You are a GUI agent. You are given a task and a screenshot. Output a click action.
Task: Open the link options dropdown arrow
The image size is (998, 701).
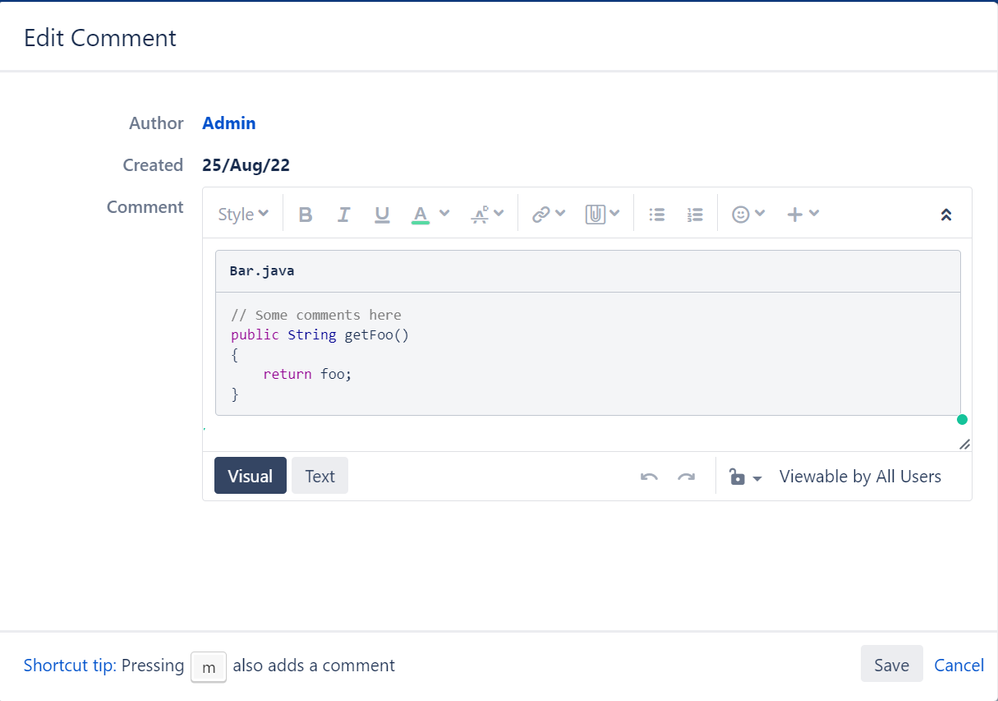(560, 213)
